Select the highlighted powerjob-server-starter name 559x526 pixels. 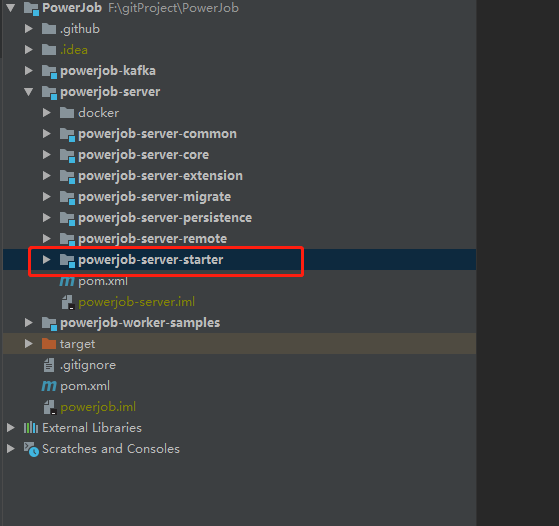(151, 260)
